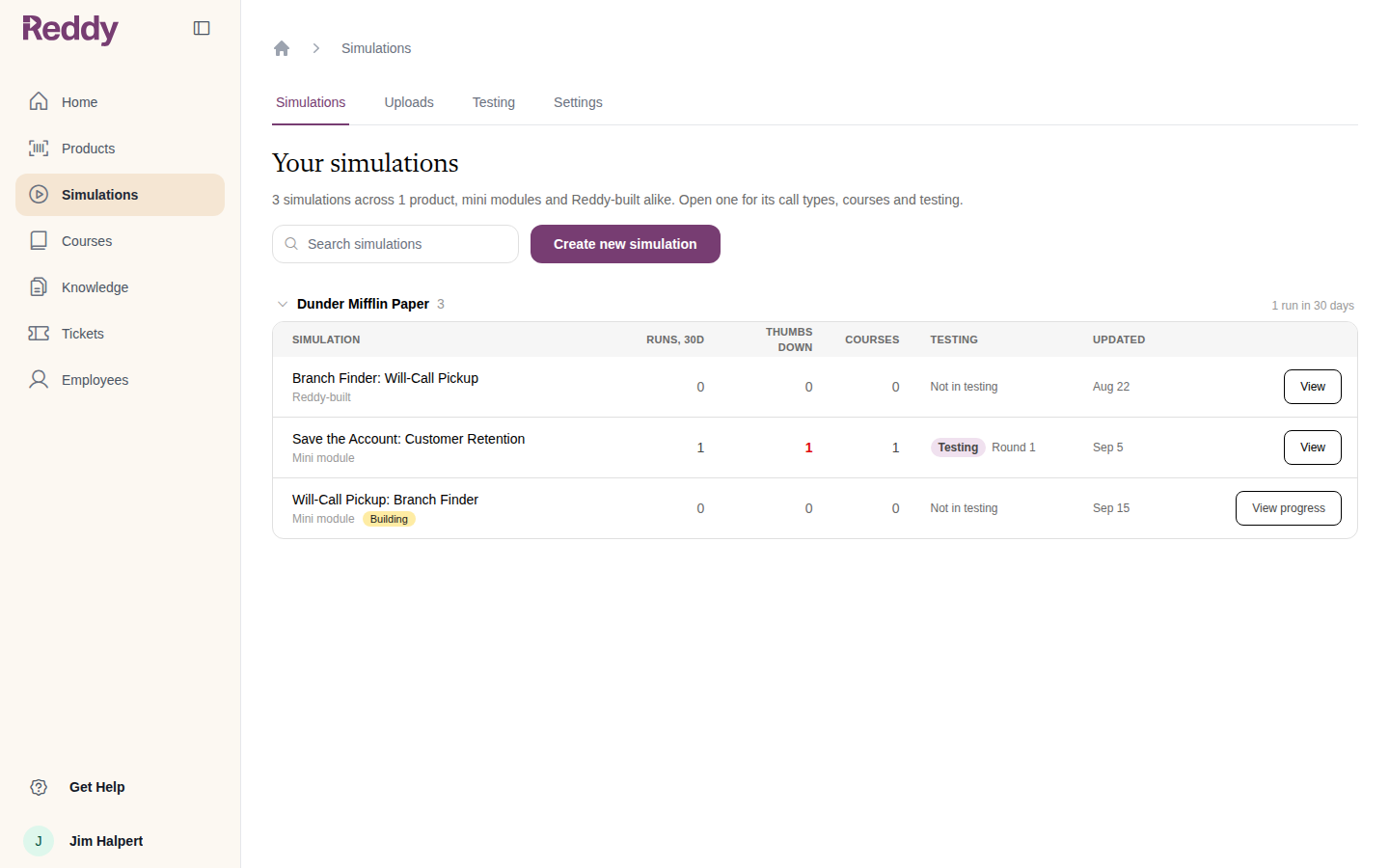Click Save the Account: Customer Retention name
1389x868 pixels.
[408, 439]
